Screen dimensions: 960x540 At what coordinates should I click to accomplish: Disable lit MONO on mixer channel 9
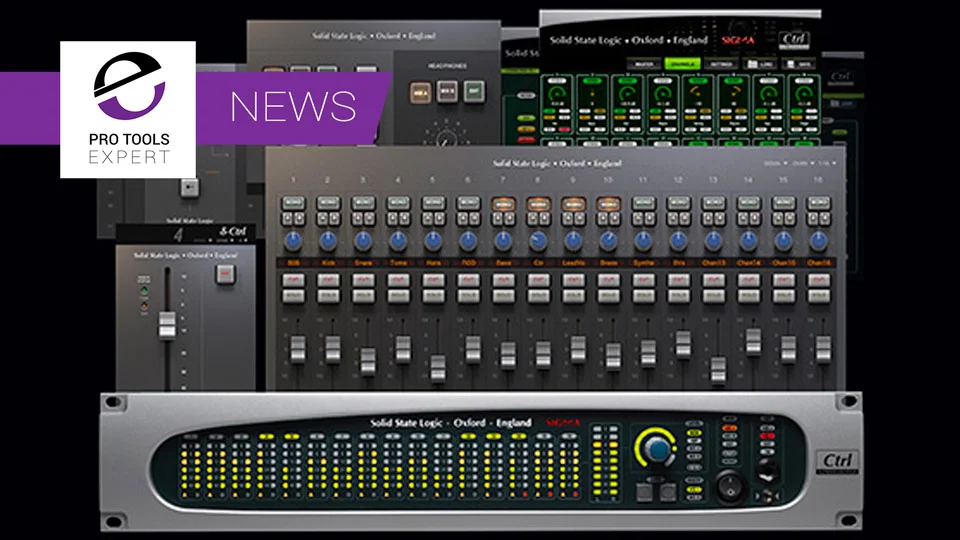(x=573, y=203)
